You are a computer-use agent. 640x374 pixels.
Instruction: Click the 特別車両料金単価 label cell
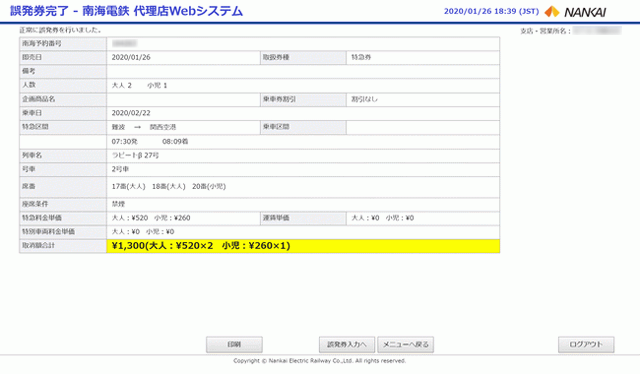[x=63, y=232]
